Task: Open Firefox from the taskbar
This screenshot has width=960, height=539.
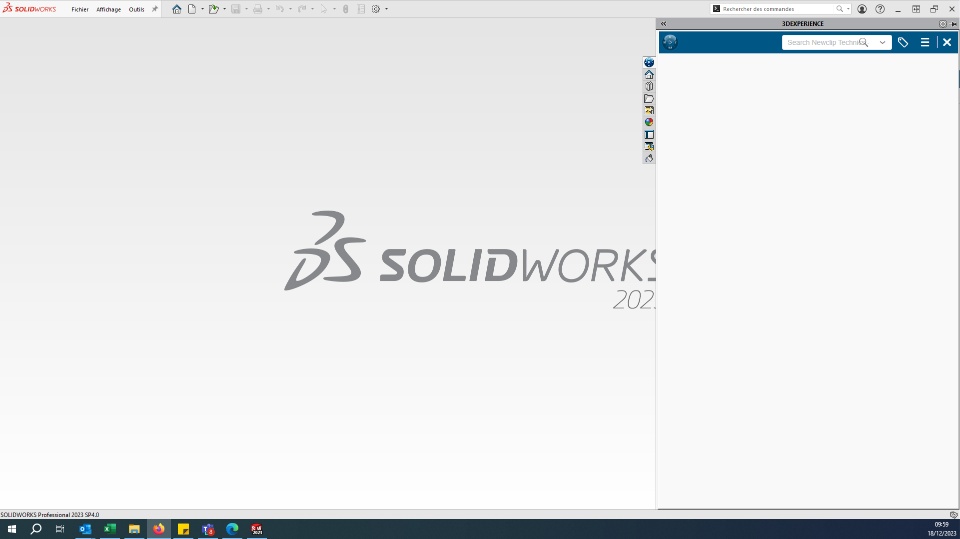Action: [159, 529]
